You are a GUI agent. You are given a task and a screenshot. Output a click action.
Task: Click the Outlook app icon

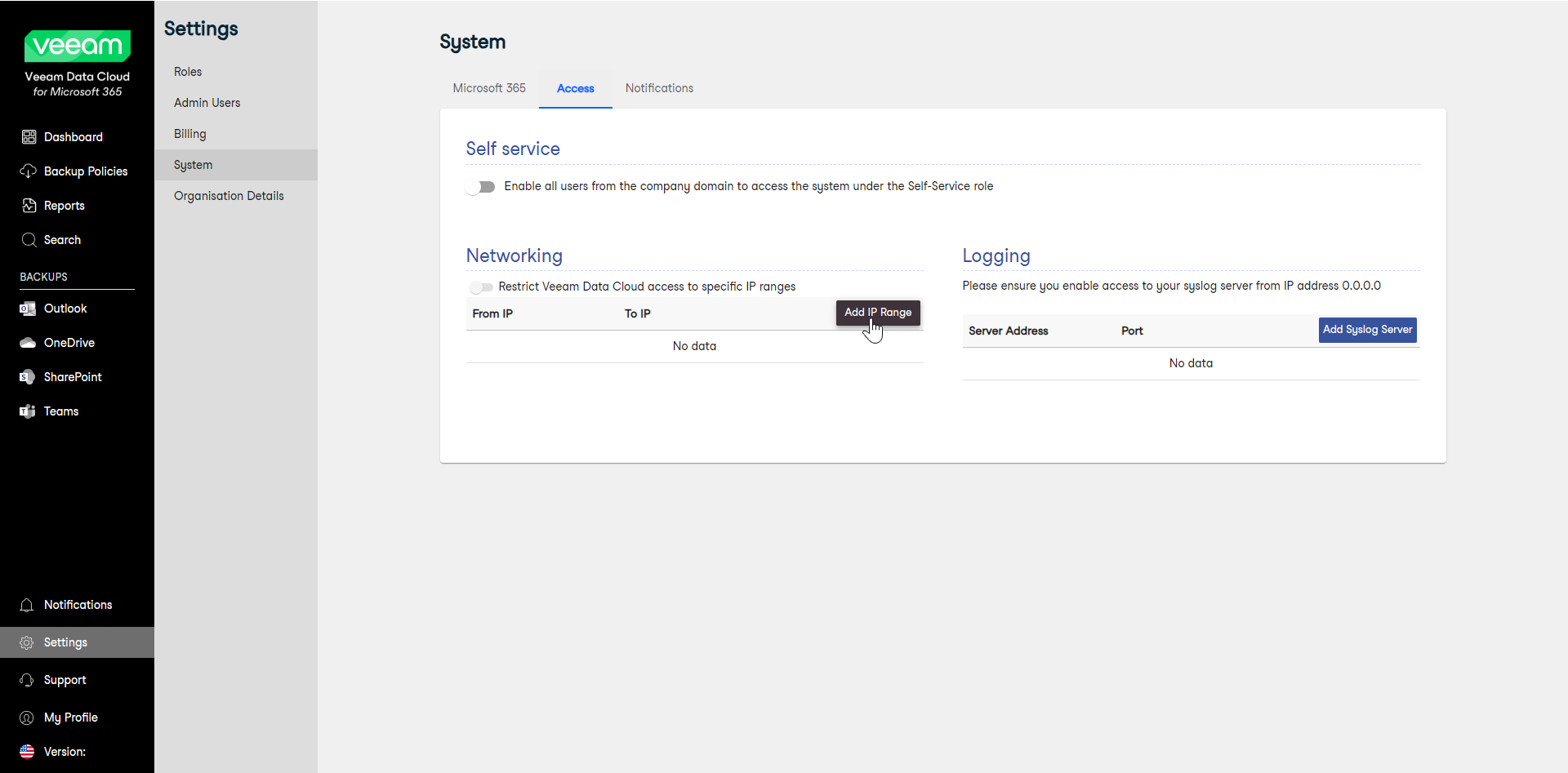[28, 309]
